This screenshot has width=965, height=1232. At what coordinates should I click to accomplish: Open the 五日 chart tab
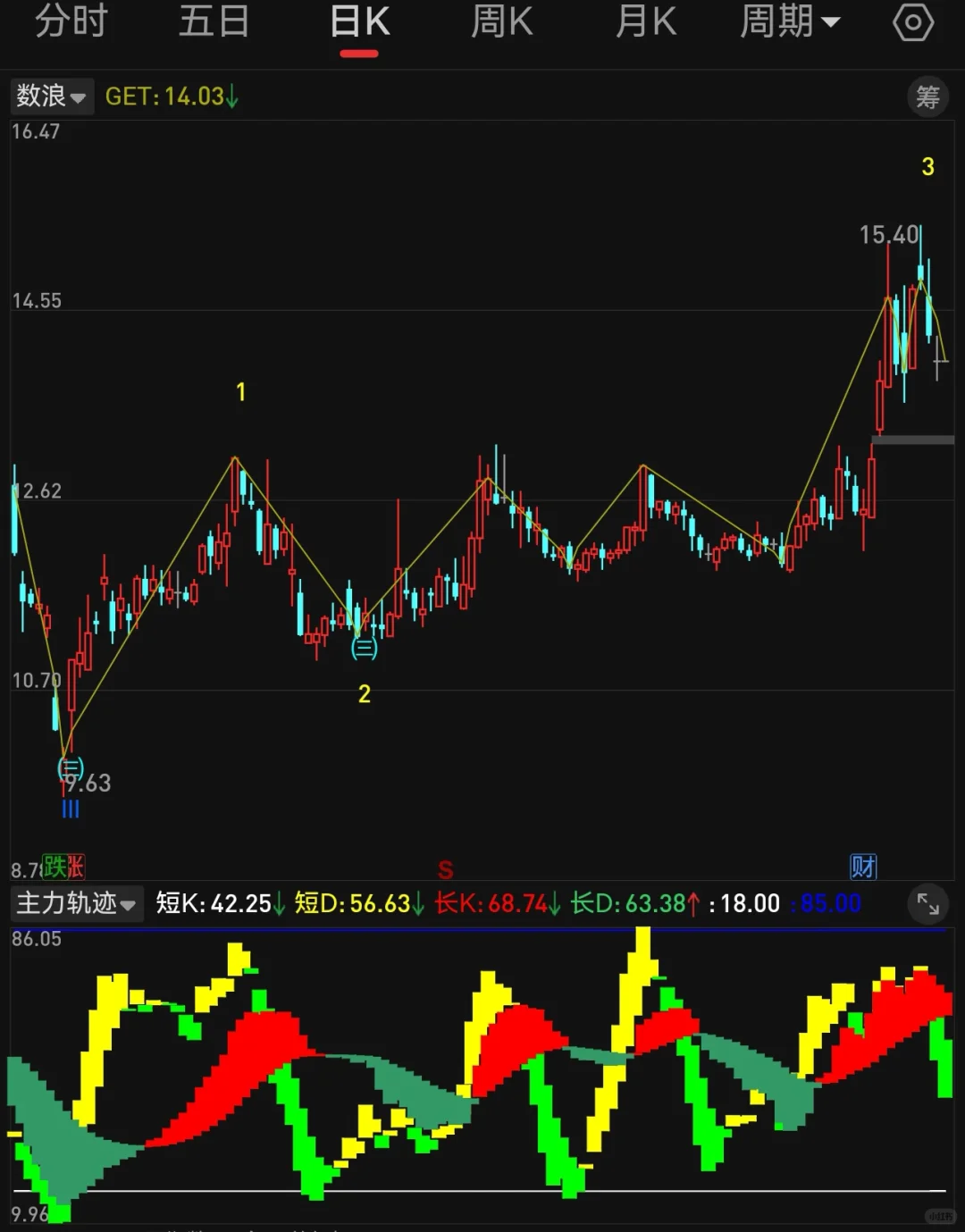(x=214, y=21)
